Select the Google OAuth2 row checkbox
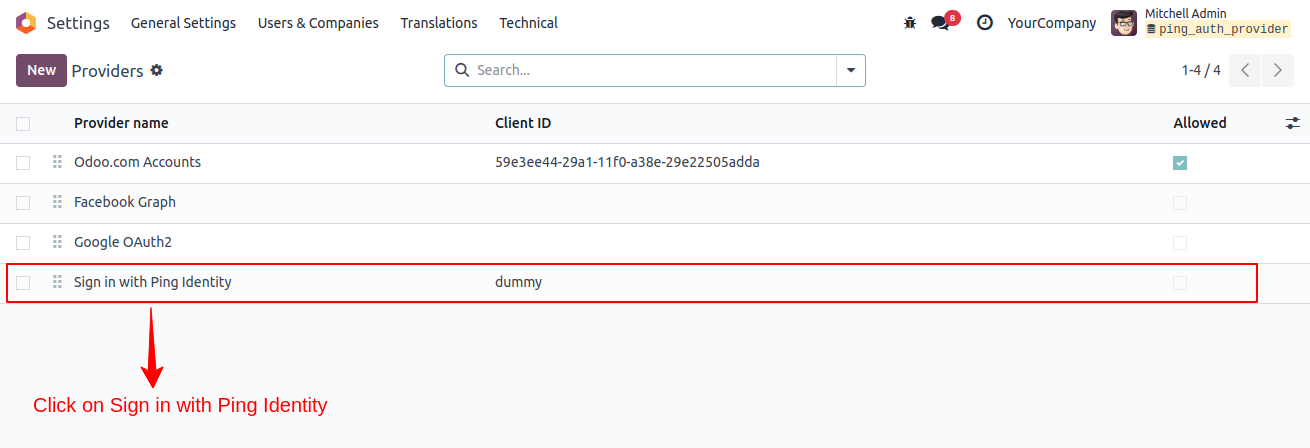The image size is (1310, 448). click(x=23, y=243)
